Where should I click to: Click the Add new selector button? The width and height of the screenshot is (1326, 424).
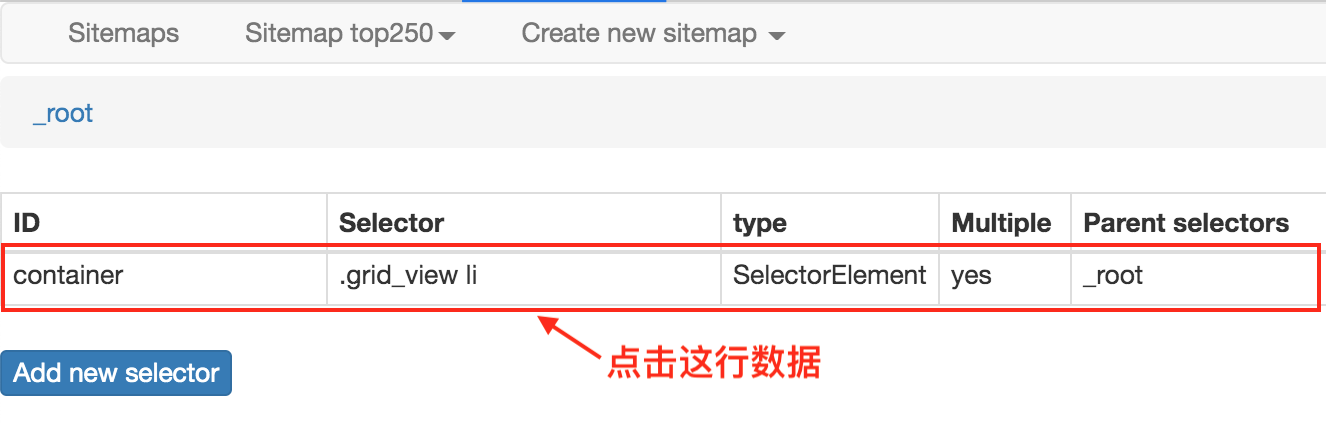(x=116, y=373)
